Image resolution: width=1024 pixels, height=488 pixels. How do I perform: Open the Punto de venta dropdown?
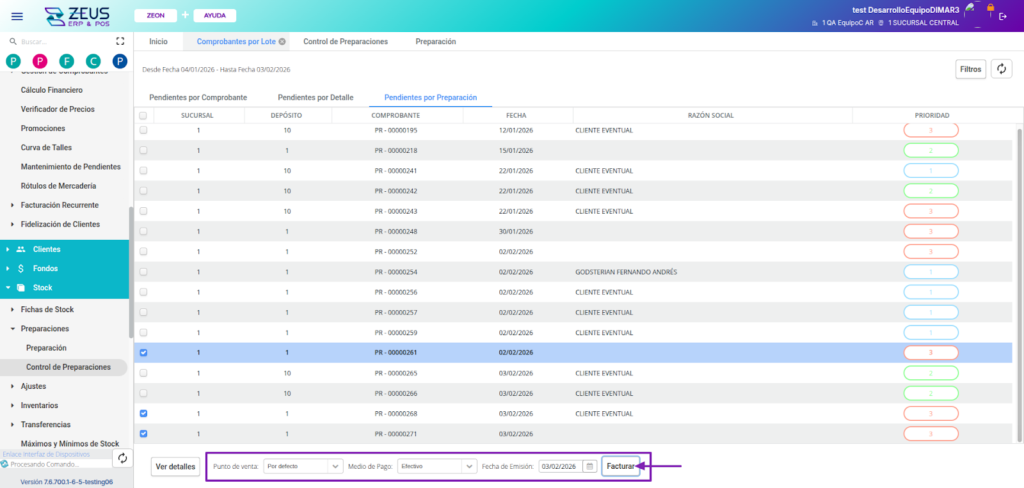[304, 466]
